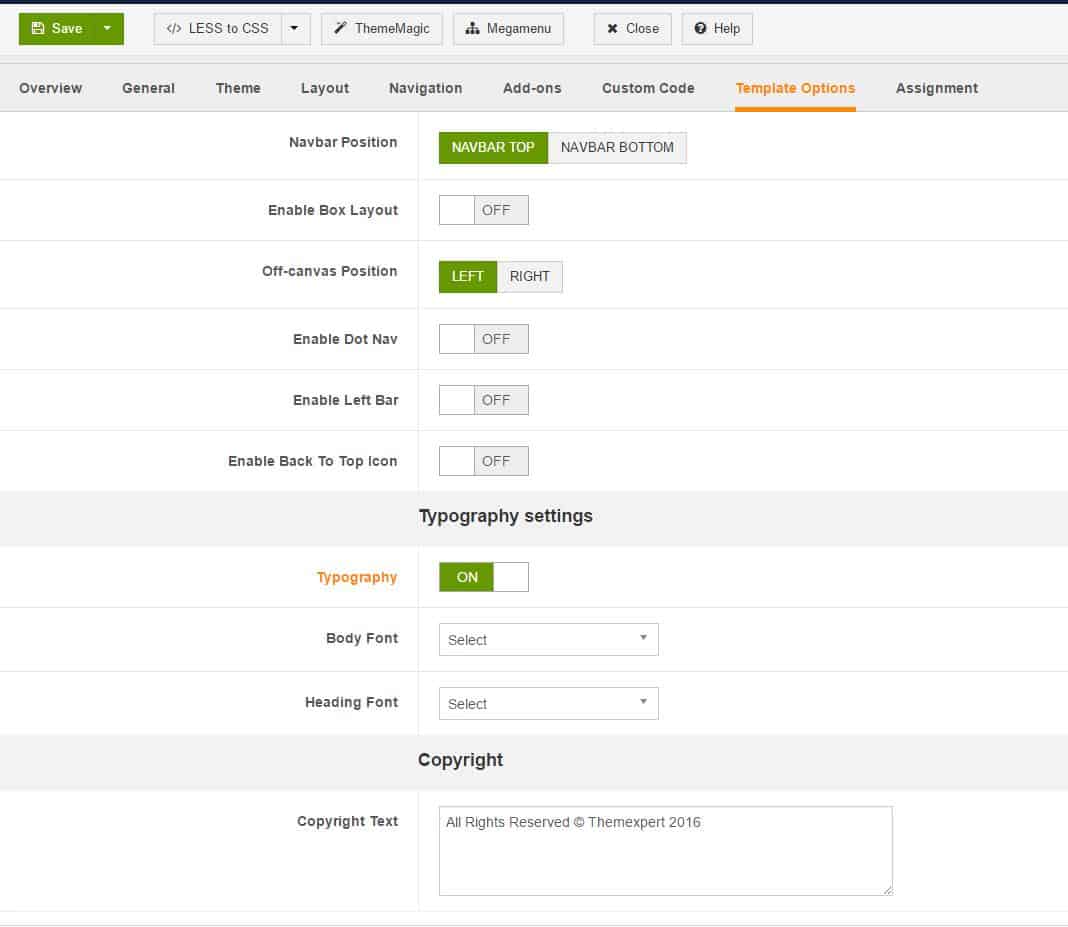Select Navbar Bottom position

[617, 148]
